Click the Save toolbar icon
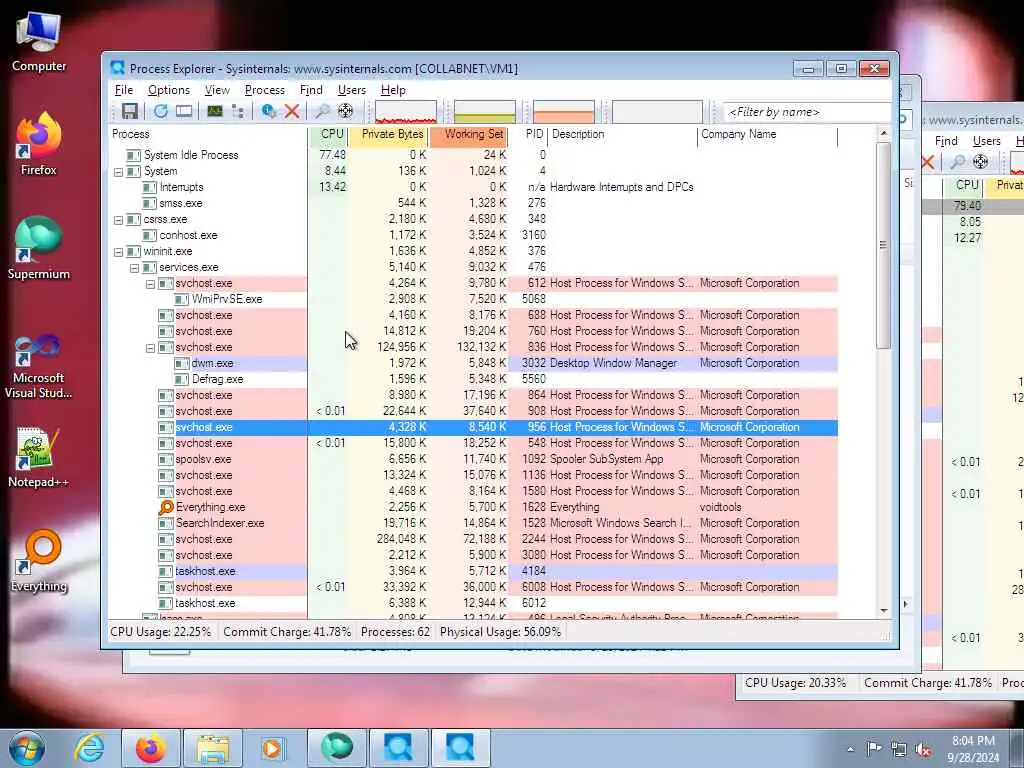This screenshot has height=768, width=1024. [x=129, y=111]
